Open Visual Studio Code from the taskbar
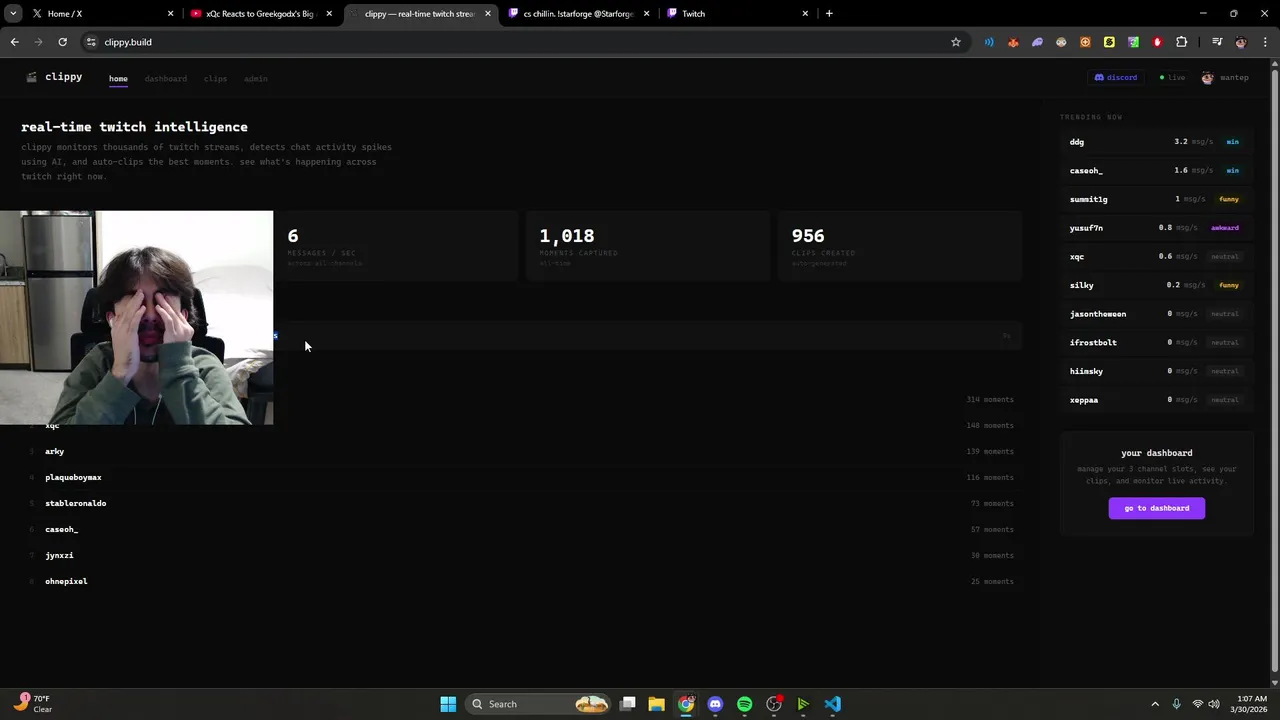The height and width of the screenshot is (720, 1280). click(833, 704)
